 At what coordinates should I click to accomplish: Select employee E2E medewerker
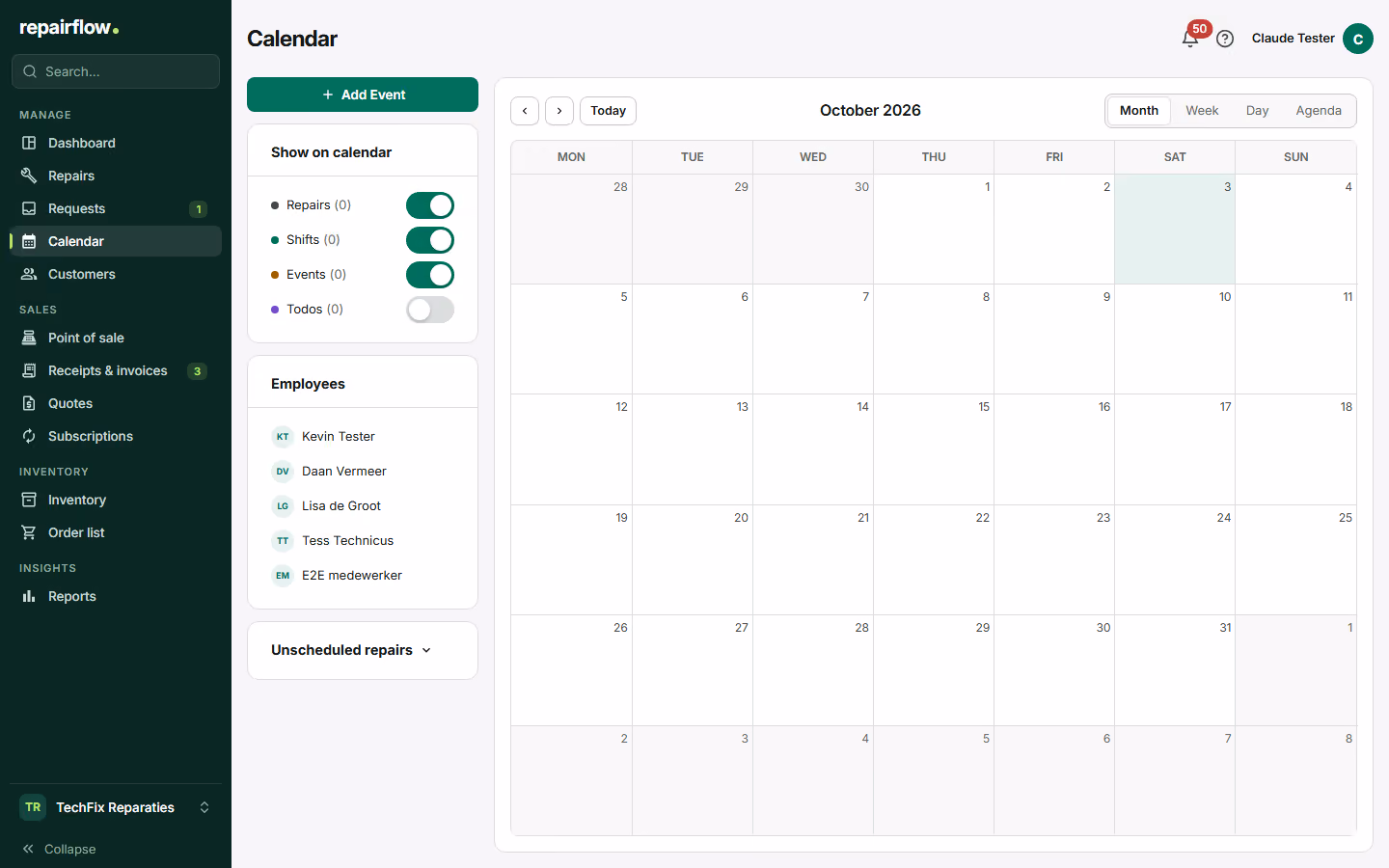[363, 576]
